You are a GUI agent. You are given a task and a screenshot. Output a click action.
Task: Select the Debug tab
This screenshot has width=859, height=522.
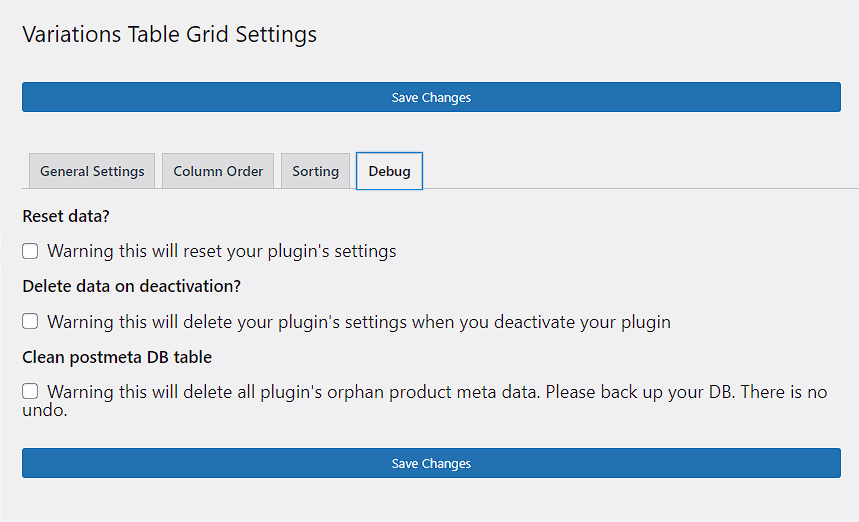(389, 171)
